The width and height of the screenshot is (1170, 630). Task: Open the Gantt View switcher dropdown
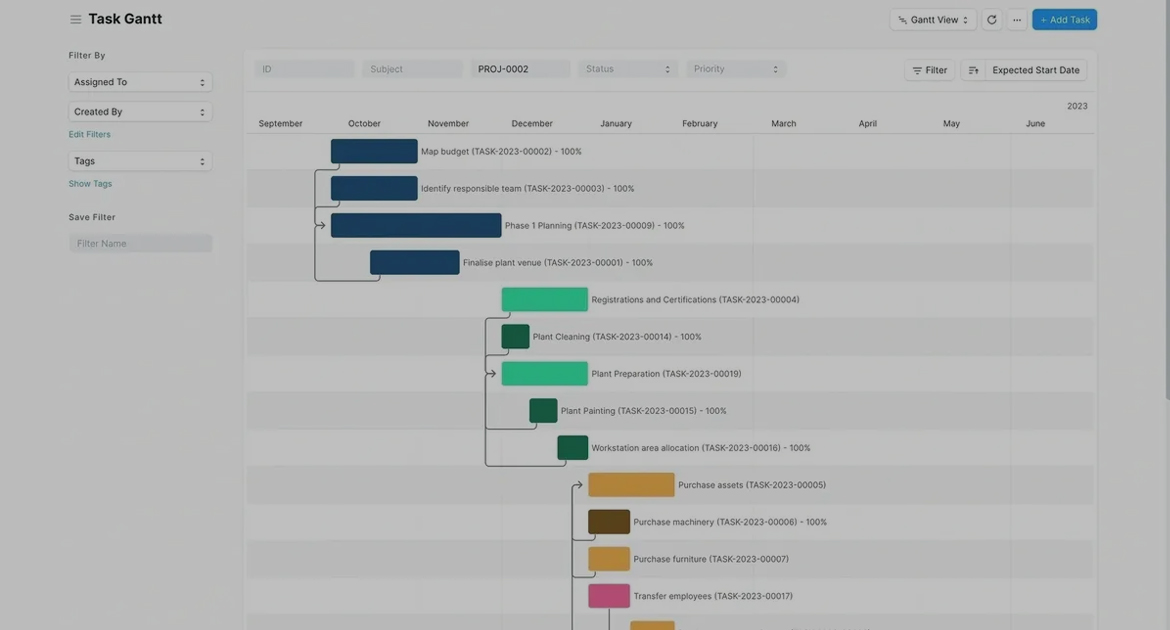tap(932, 20)
